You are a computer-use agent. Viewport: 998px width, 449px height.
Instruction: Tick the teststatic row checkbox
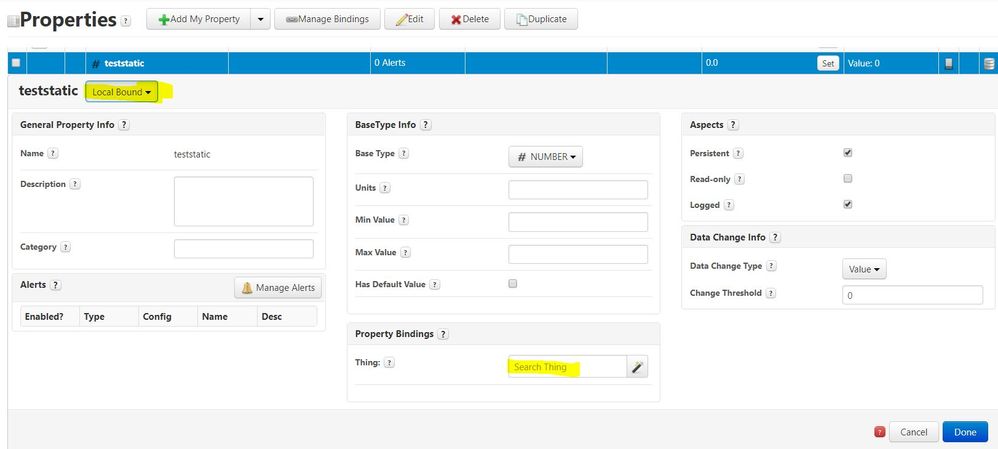point(16,63)
